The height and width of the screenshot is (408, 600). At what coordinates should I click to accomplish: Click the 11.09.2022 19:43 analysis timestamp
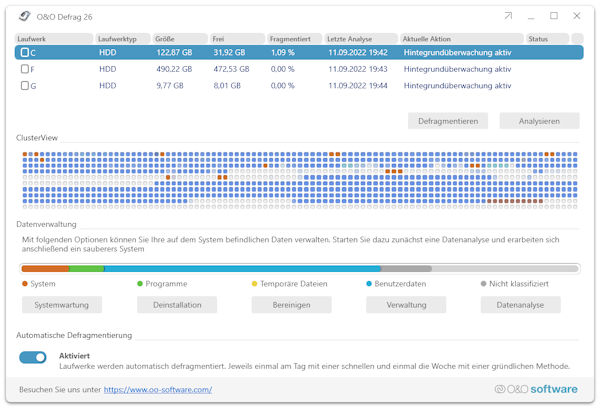tap(358, 69)
